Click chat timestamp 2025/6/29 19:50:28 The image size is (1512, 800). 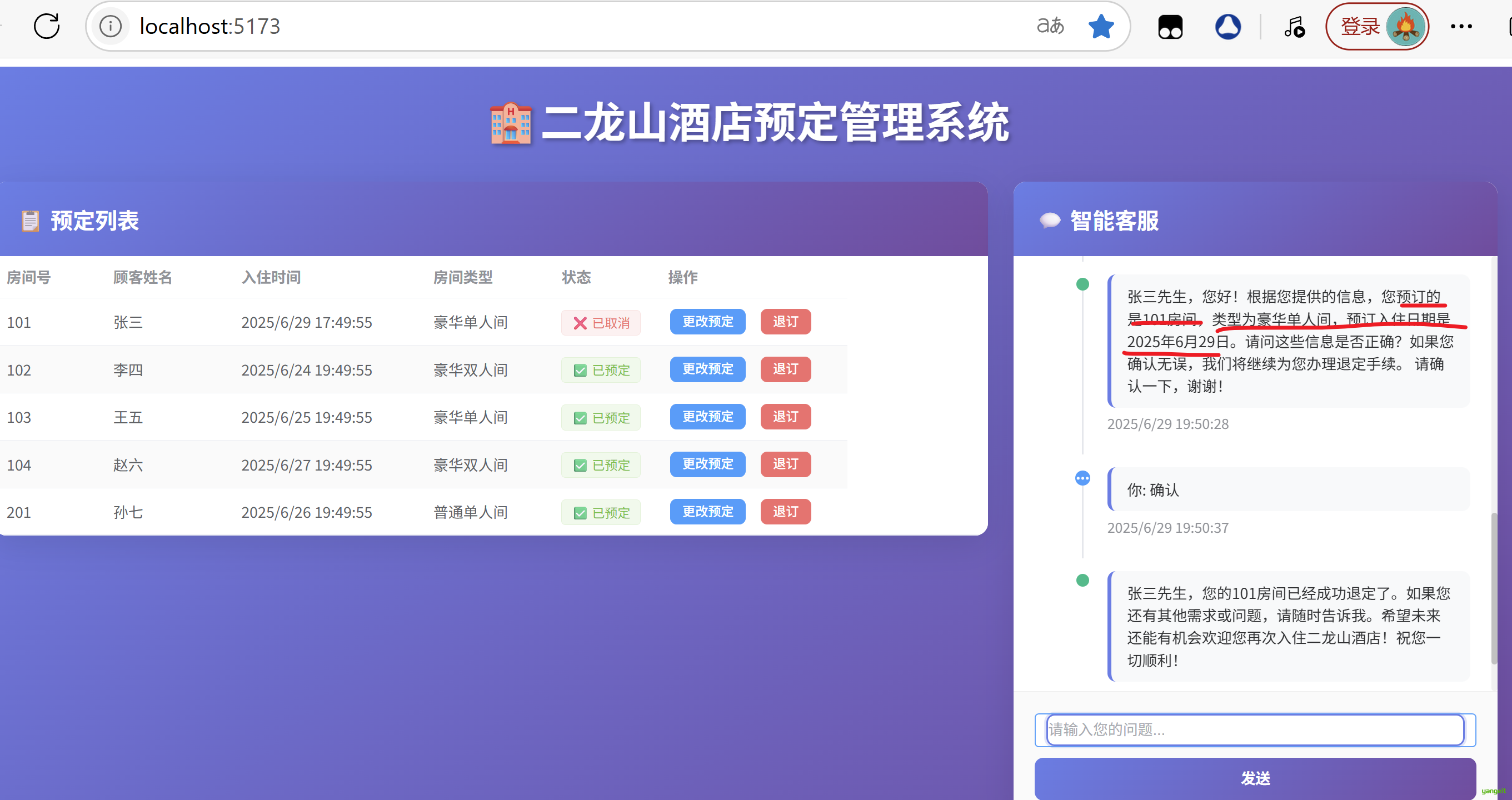[x=1167, y=424]
